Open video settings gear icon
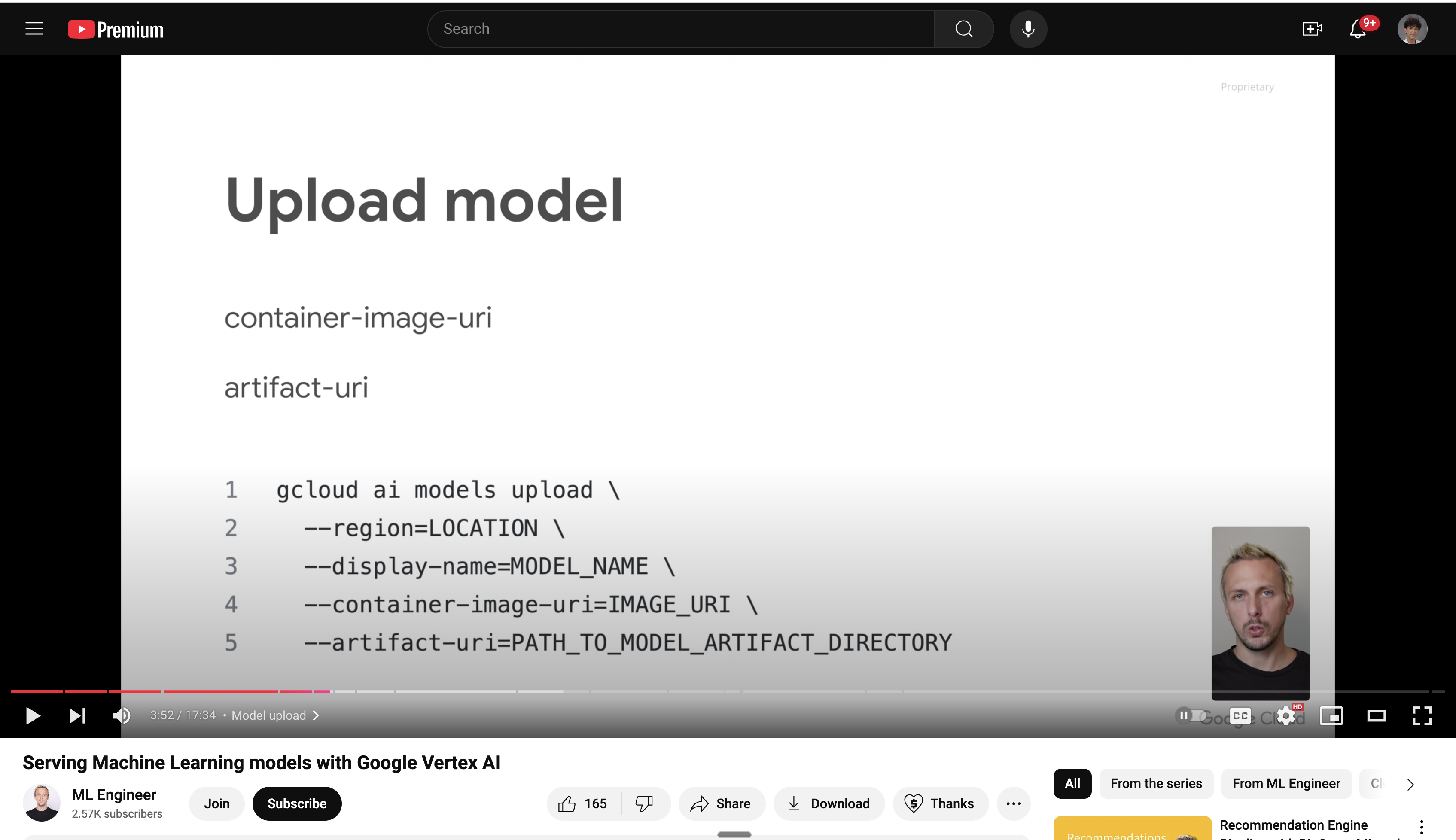Screen dimensions: 1456x840 (1286, 716)
